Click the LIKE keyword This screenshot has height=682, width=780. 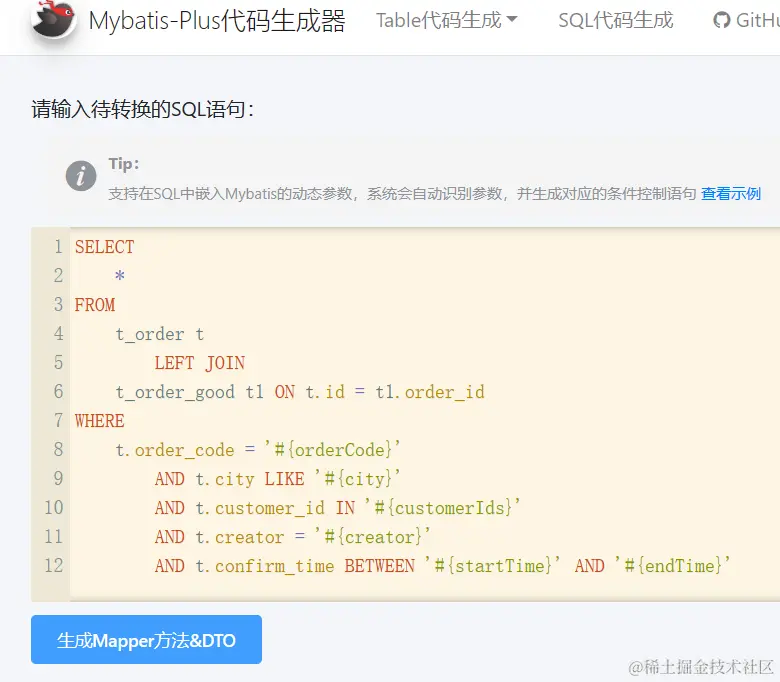point(284,479)
